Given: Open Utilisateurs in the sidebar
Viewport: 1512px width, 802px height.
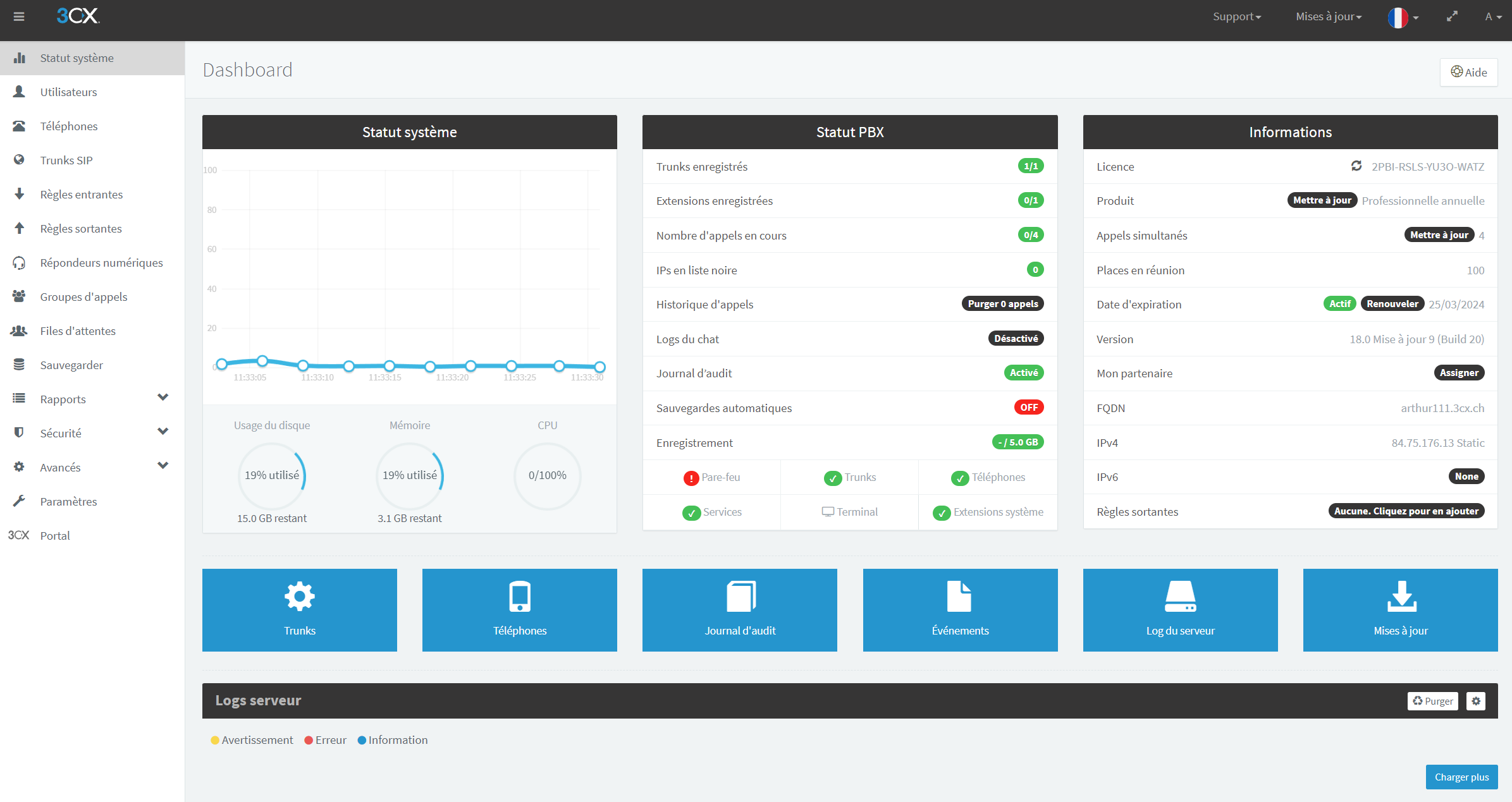Looking at the screenshot, I should click(x=92, y=92).
